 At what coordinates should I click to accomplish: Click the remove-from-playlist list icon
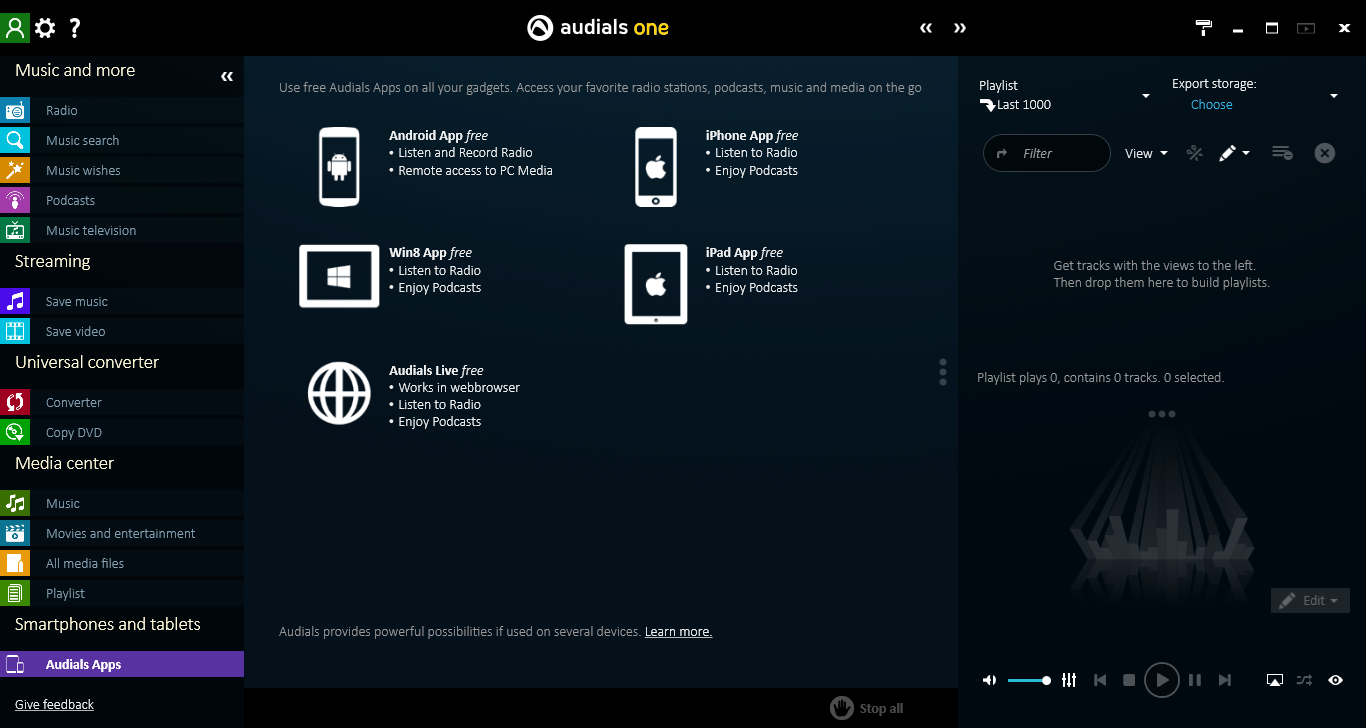(x=1282, y=153)
